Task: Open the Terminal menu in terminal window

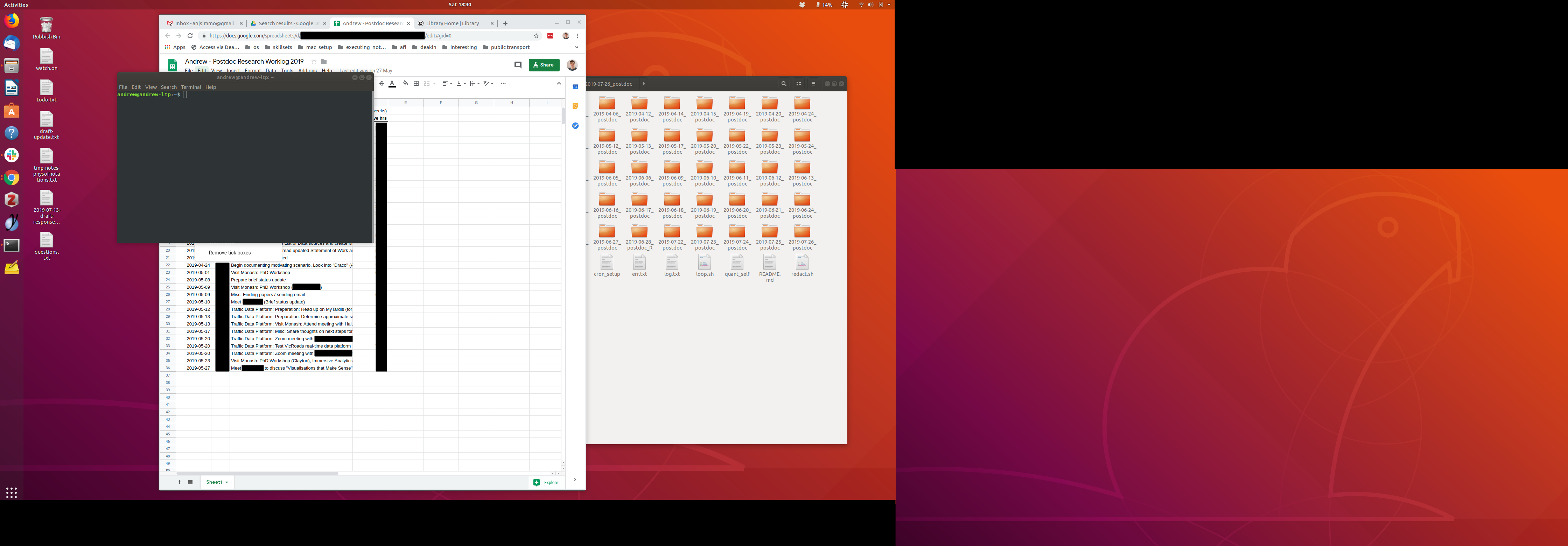Action: click(190, 87)
